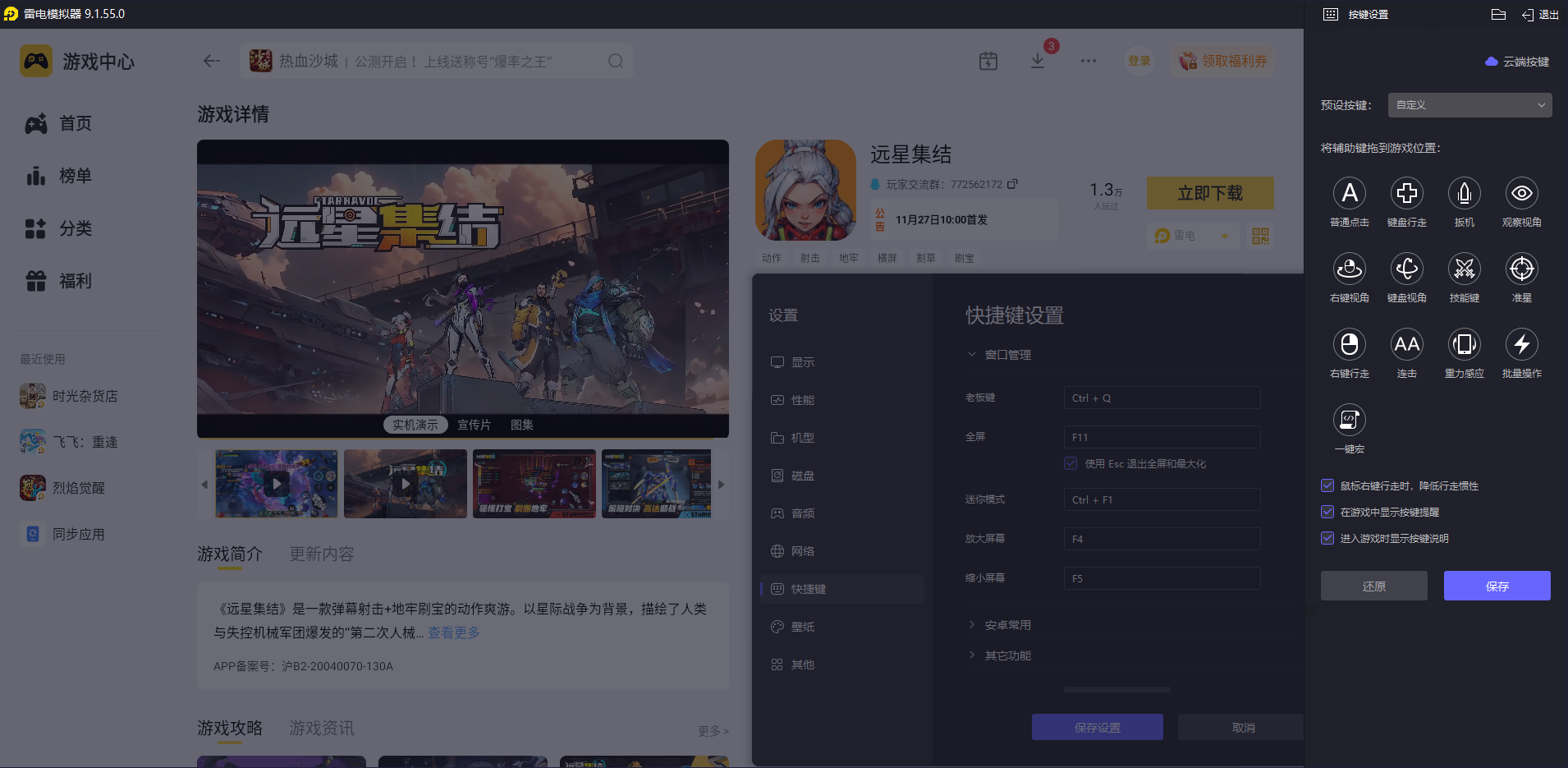The image size is (1568, 768).
Task: Disable 在游戏中显示按键提醒
Action: coord(1327,512)
